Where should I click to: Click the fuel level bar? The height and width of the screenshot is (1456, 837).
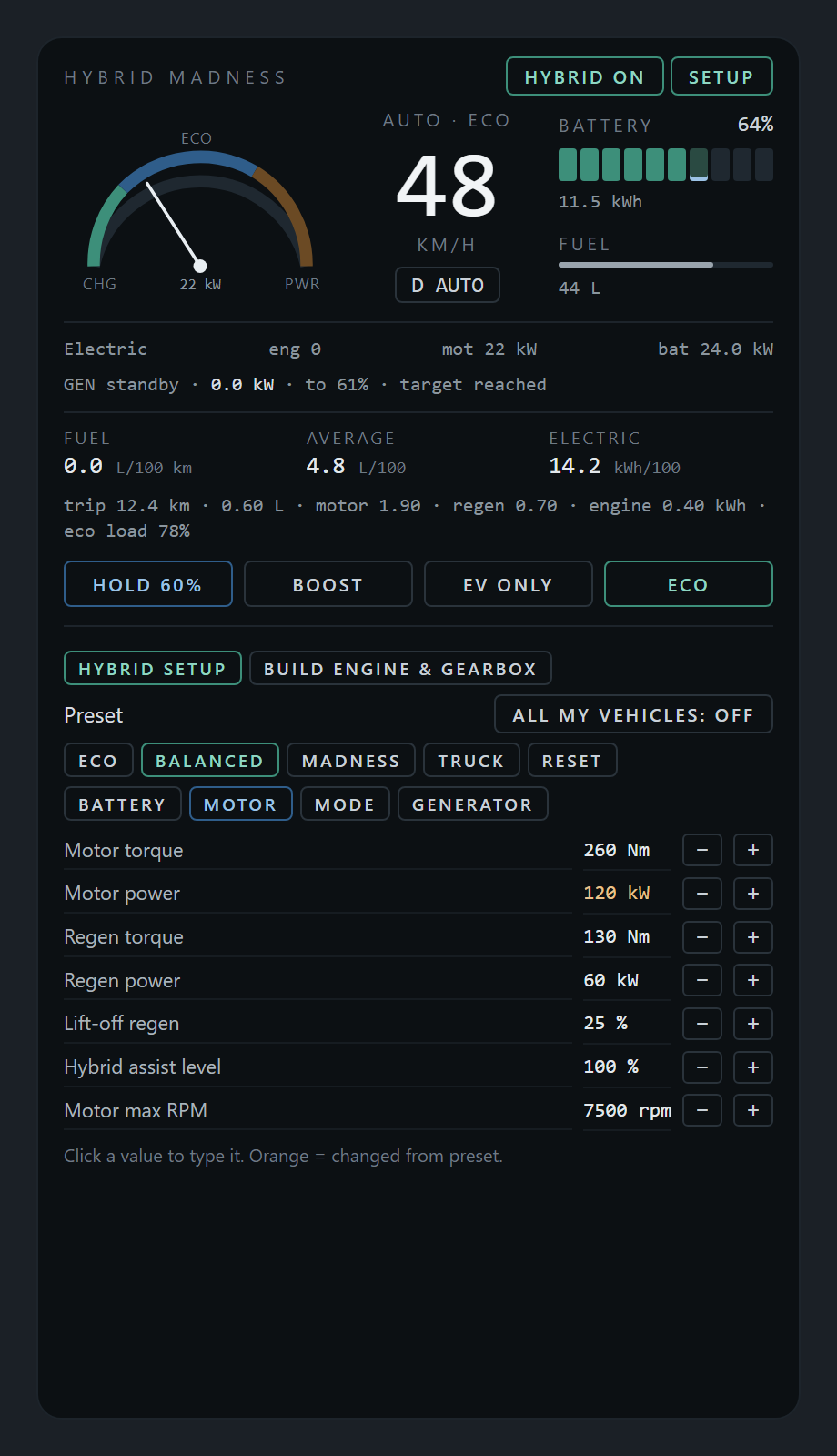click(x=666, y=265)
